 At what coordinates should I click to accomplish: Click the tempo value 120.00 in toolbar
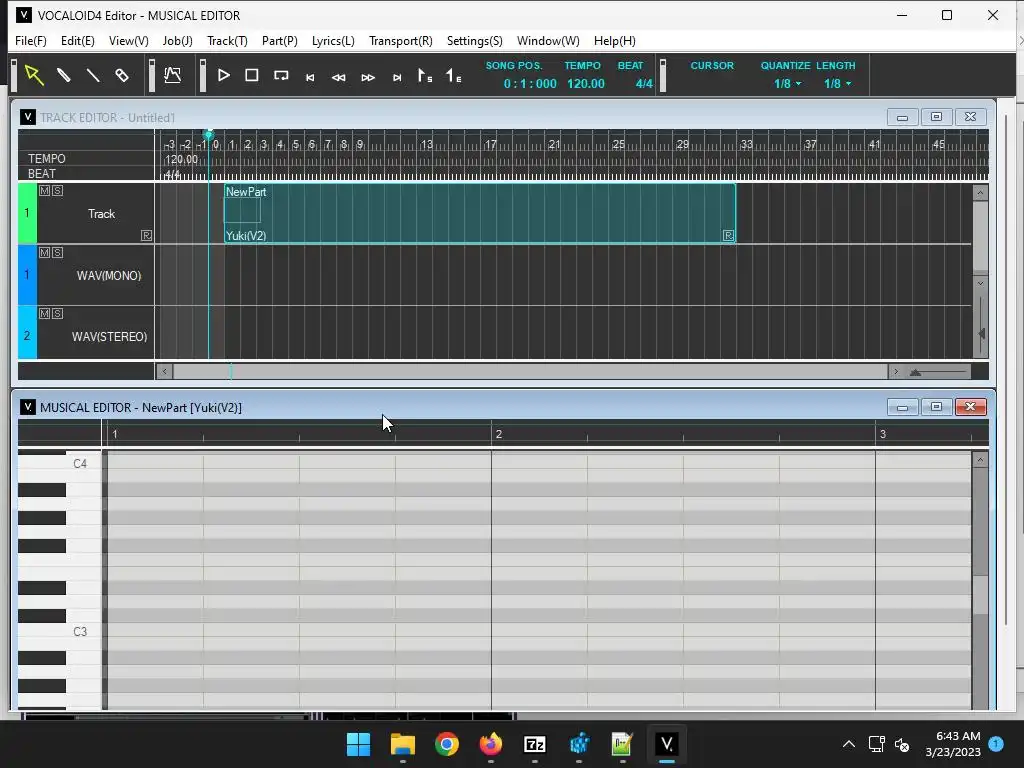[586, 84]
